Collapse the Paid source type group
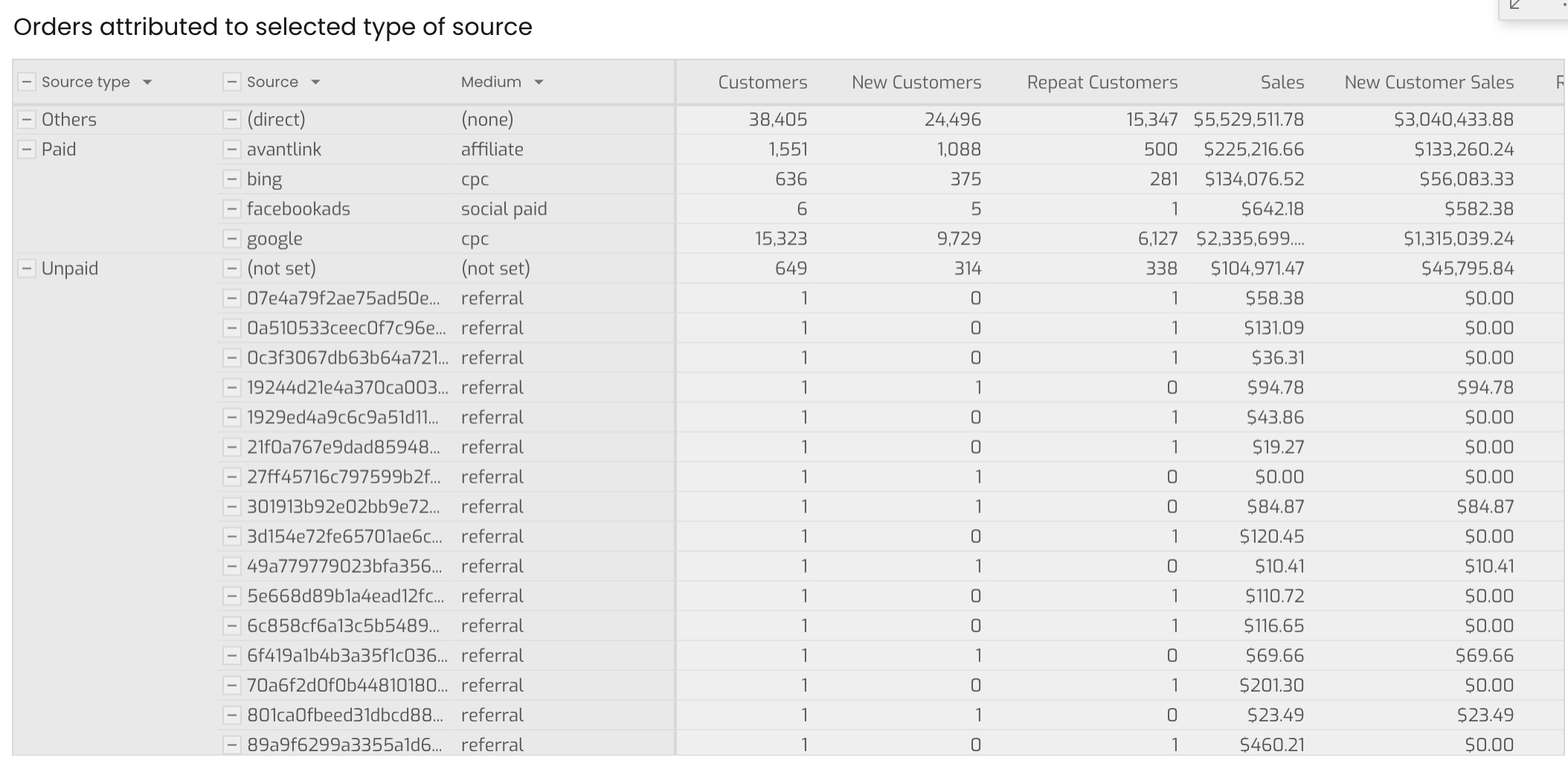The width and height of the screenshot is (1568, 769). tap(27, 149)
